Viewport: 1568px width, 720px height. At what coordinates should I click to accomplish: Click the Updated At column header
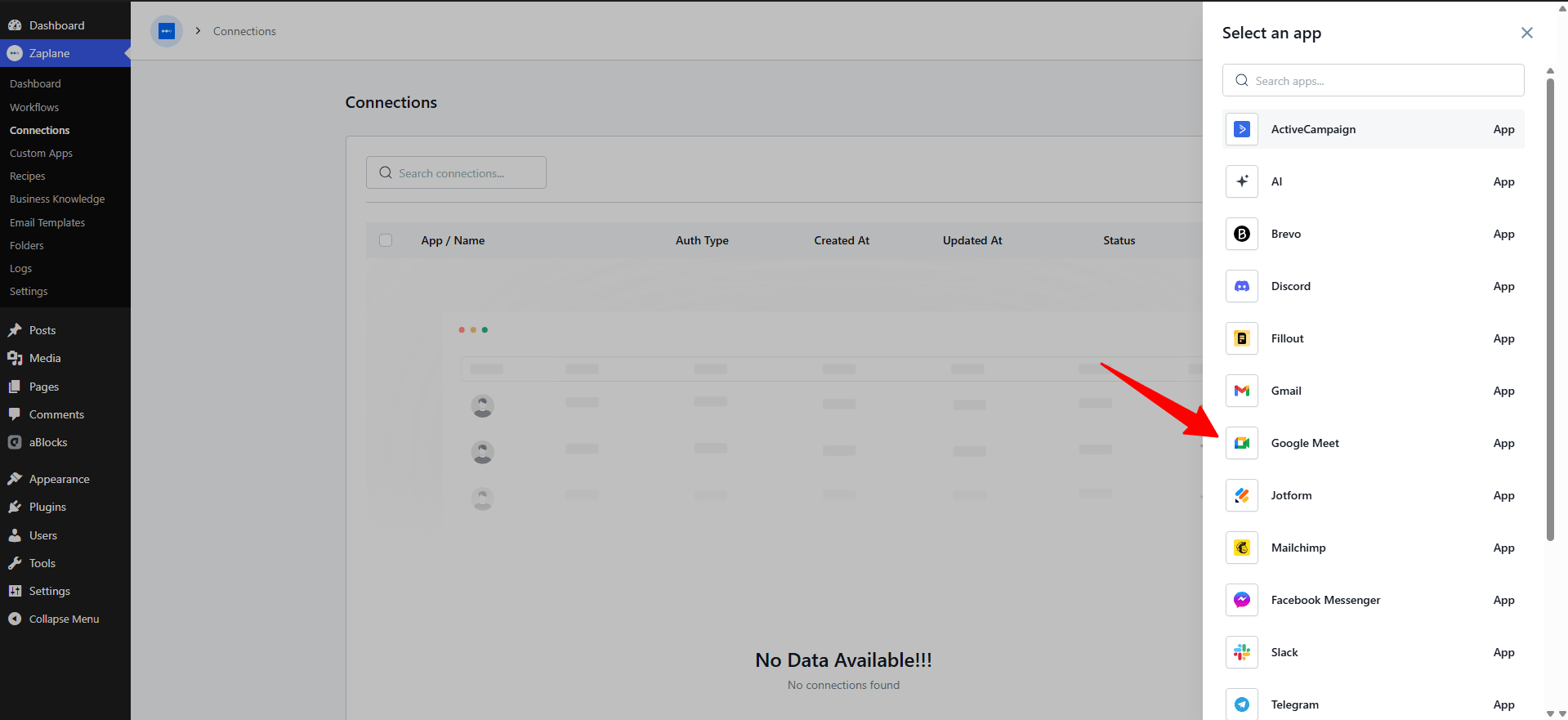pos(972,240)
